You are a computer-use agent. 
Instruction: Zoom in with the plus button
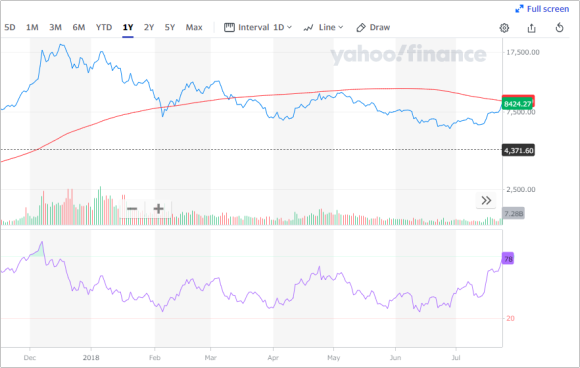(158, 209)
